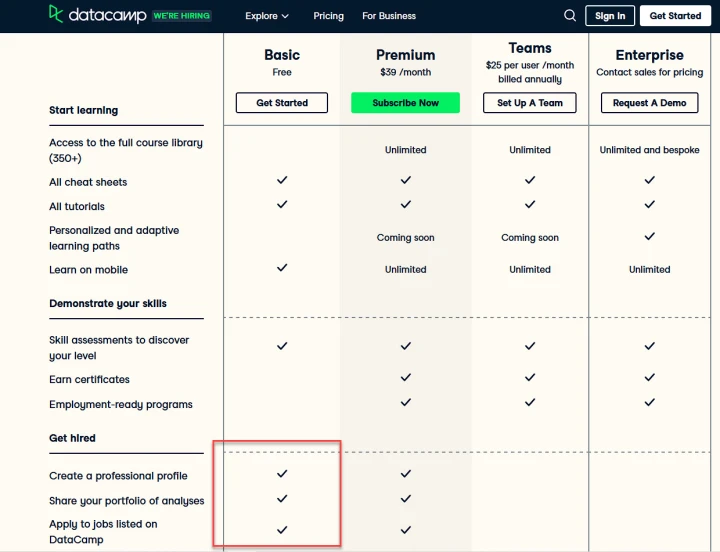Click Enterprise checkmark for Employment-ready programs
The height and width of the screenshot is (552, 720).
click(649, 402)
